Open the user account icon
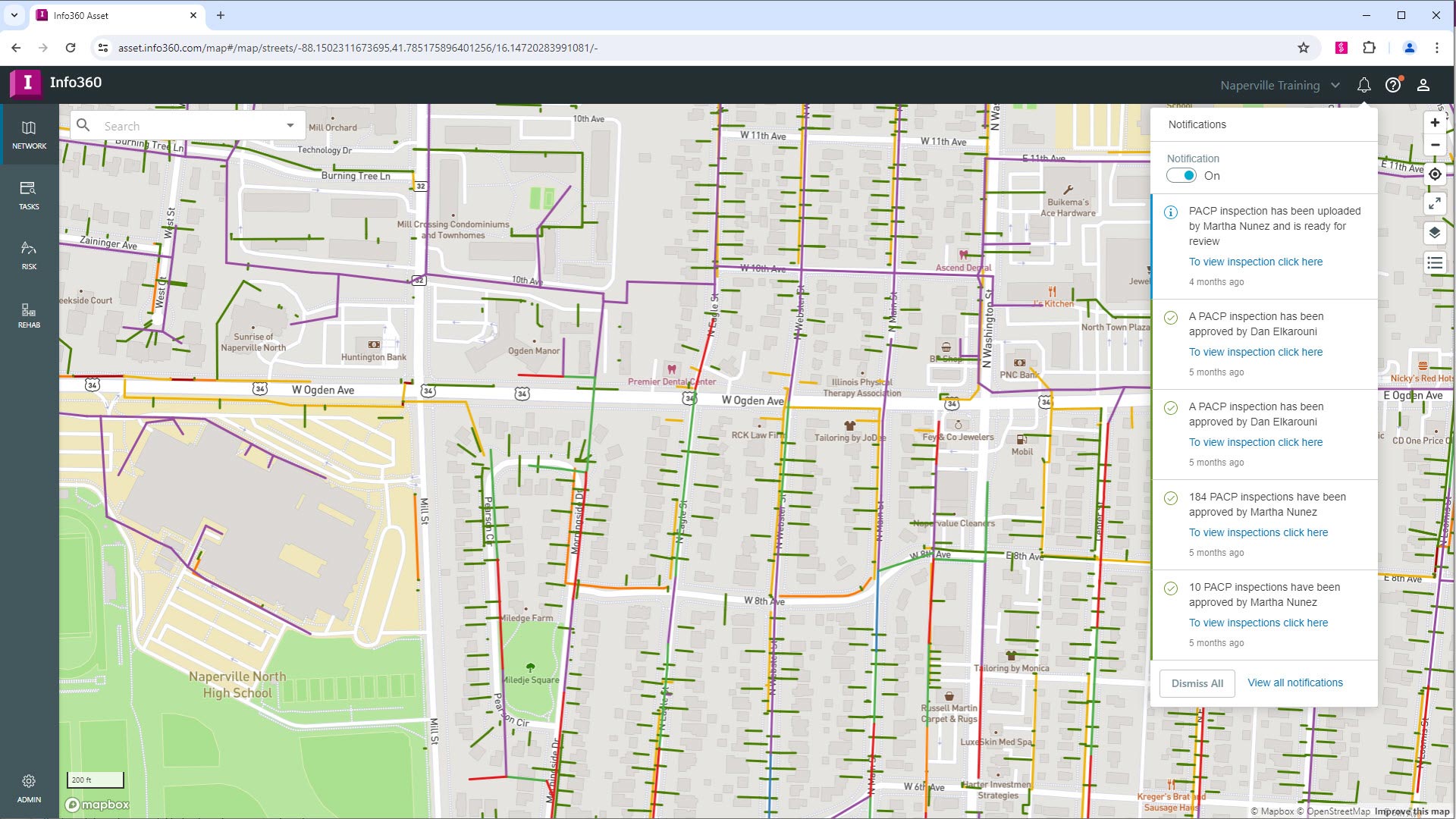Image resolution: width=1456 pixels, height=819 pixels. pos(1423,86)
